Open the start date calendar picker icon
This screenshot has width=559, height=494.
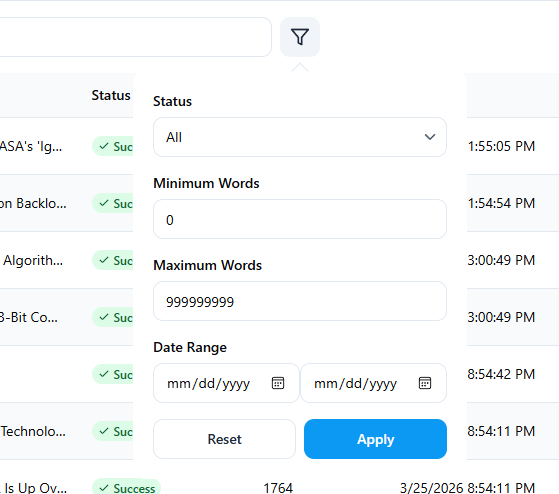pos(278,383)
